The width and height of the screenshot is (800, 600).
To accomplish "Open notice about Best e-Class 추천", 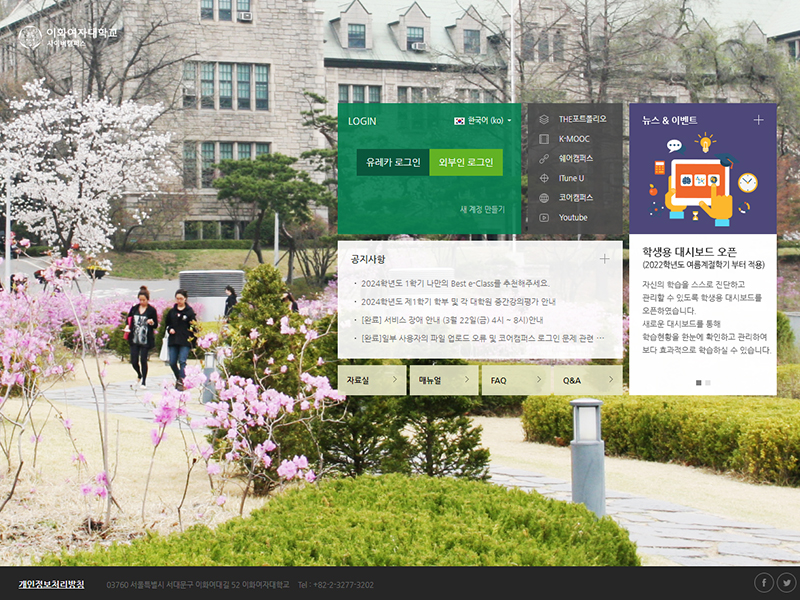I will pyautogui.click(x=455, y=283).
